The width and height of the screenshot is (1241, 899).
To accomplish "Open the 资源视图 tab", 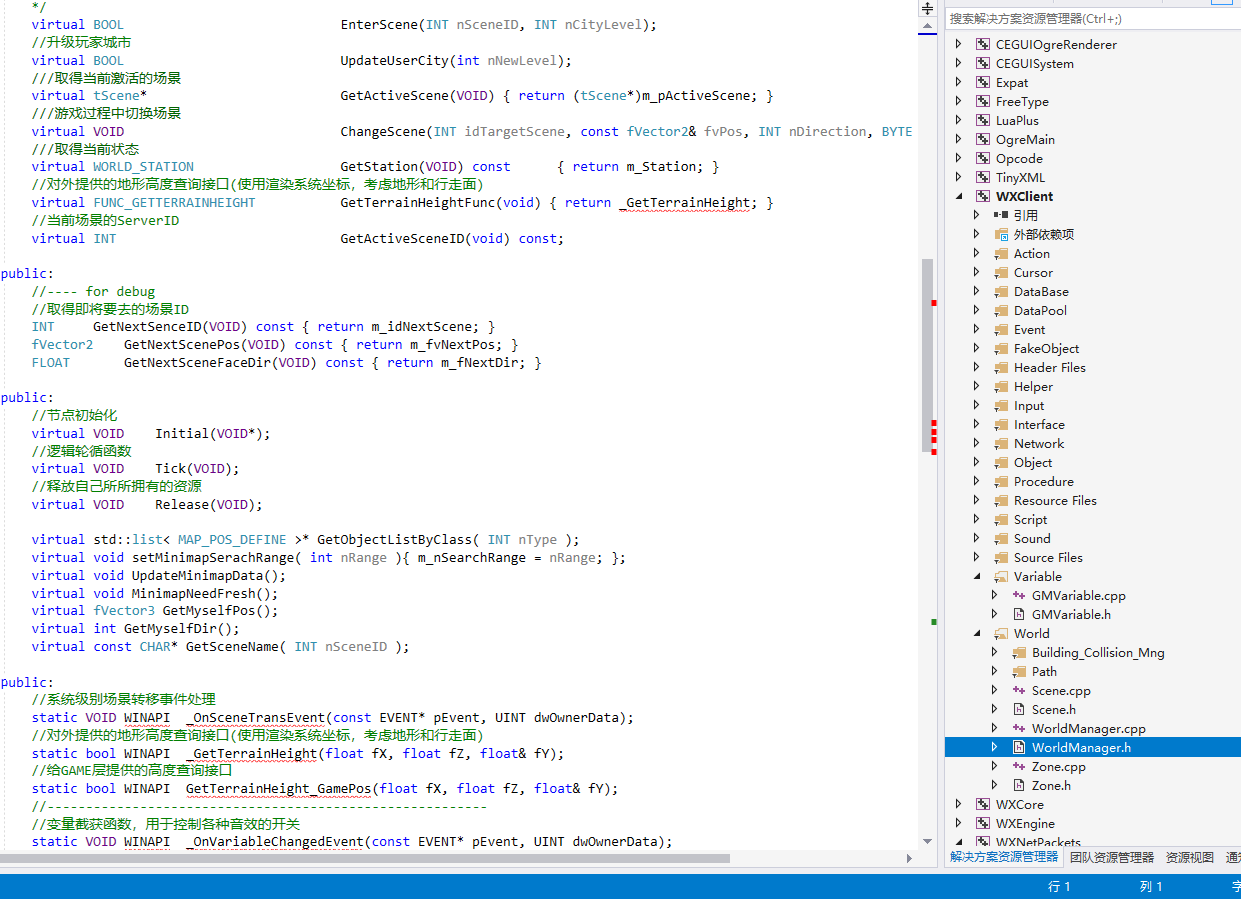I will click(1189, 858).
